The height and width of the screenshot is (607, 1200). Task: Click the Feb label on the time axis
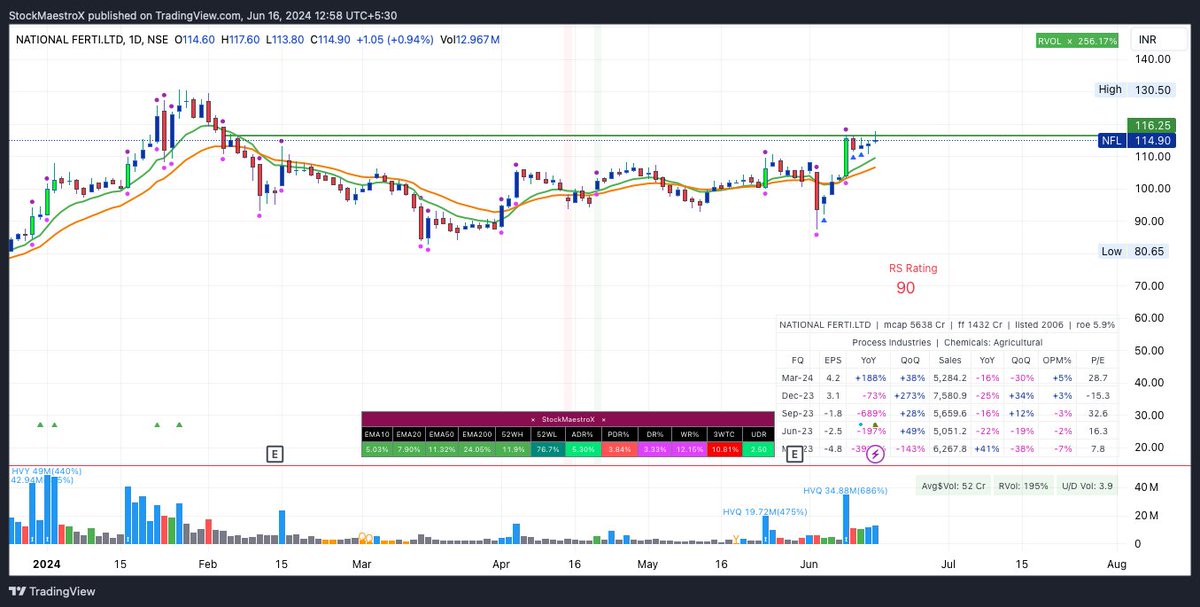tap(207, 564)
